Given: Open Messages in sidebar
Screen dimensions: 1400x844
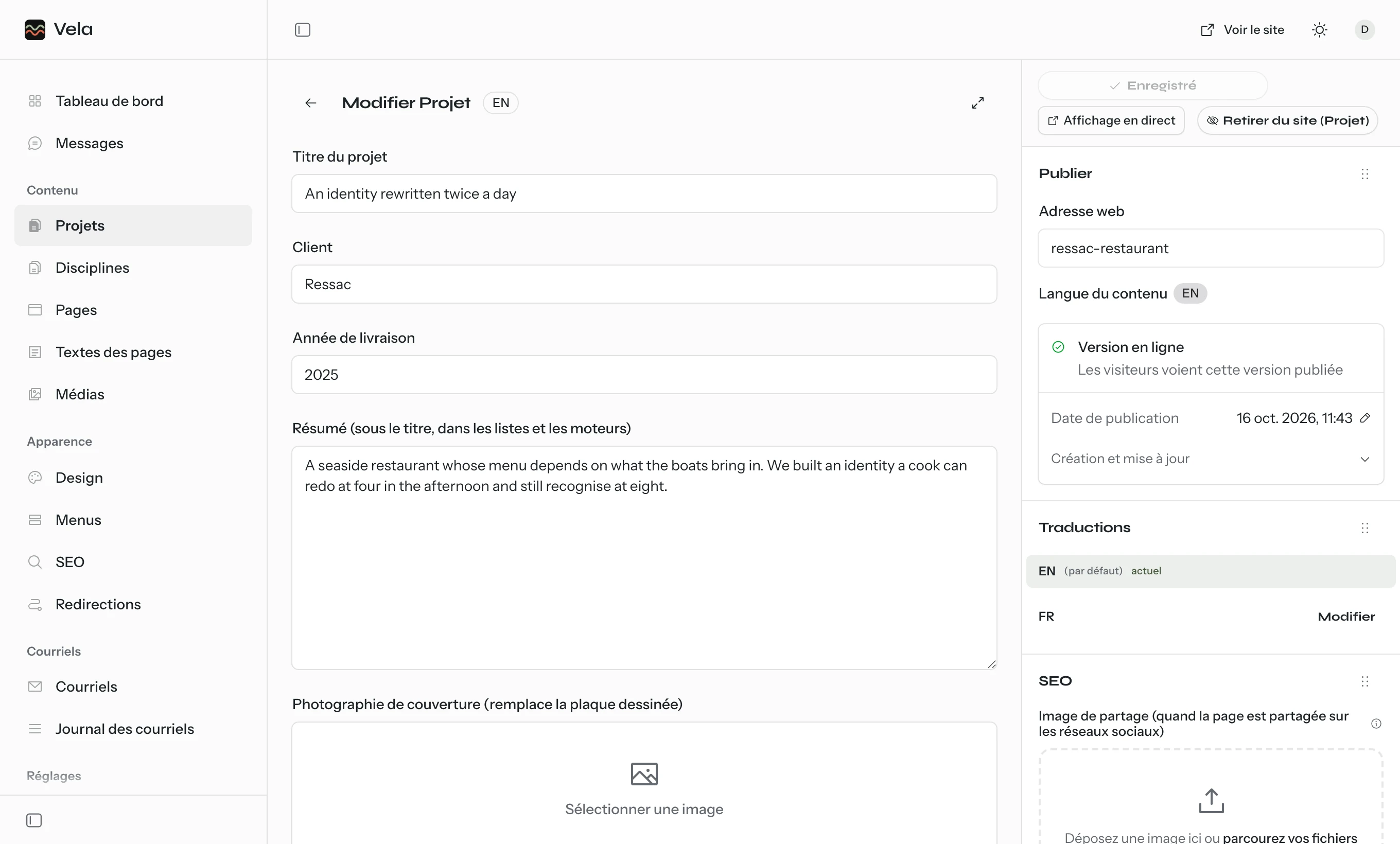Looking at the screenshot, I should 133,143.
